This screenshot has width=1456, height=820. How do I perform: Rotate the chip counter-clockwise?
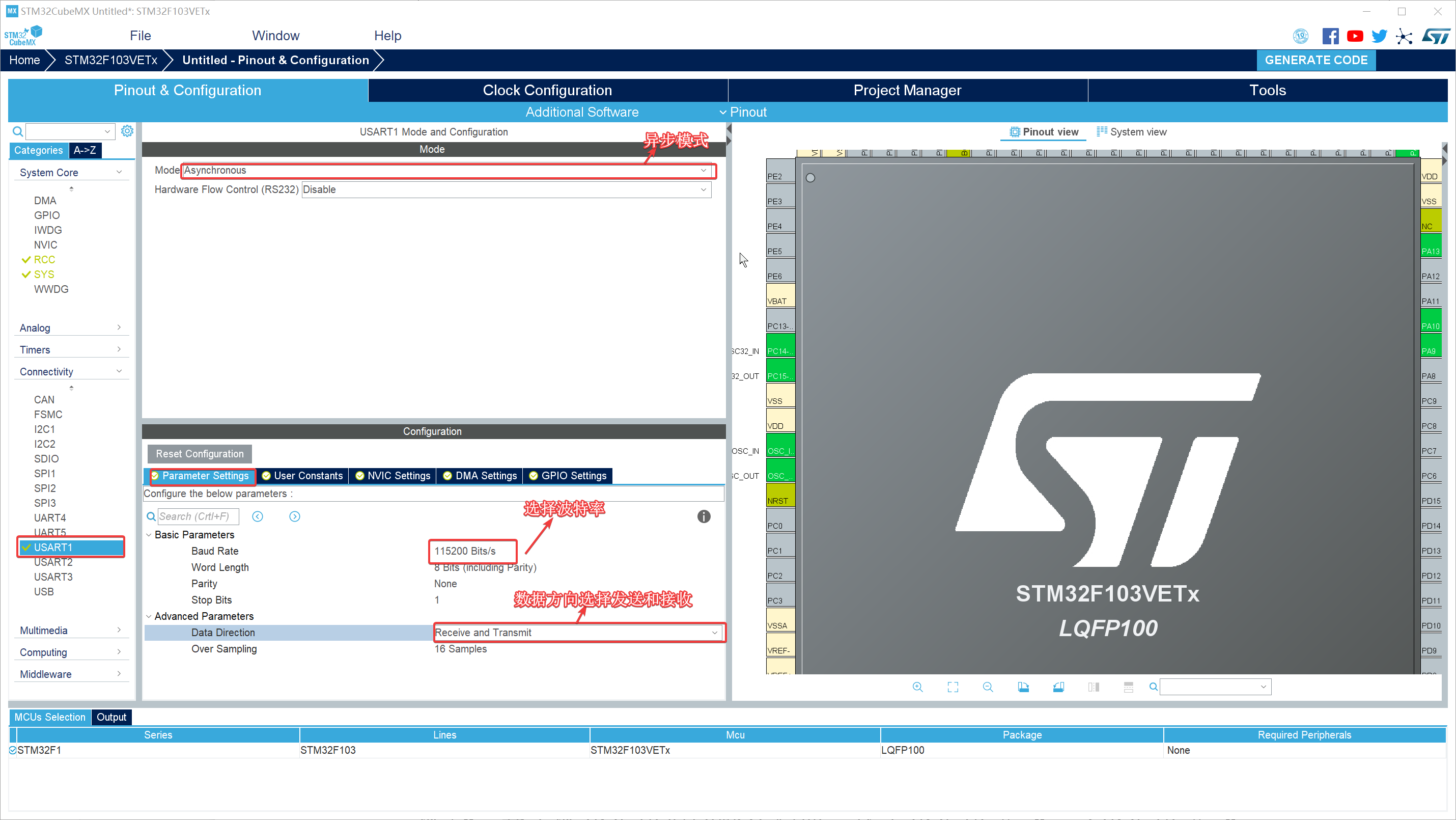[x=1058, y=687]
